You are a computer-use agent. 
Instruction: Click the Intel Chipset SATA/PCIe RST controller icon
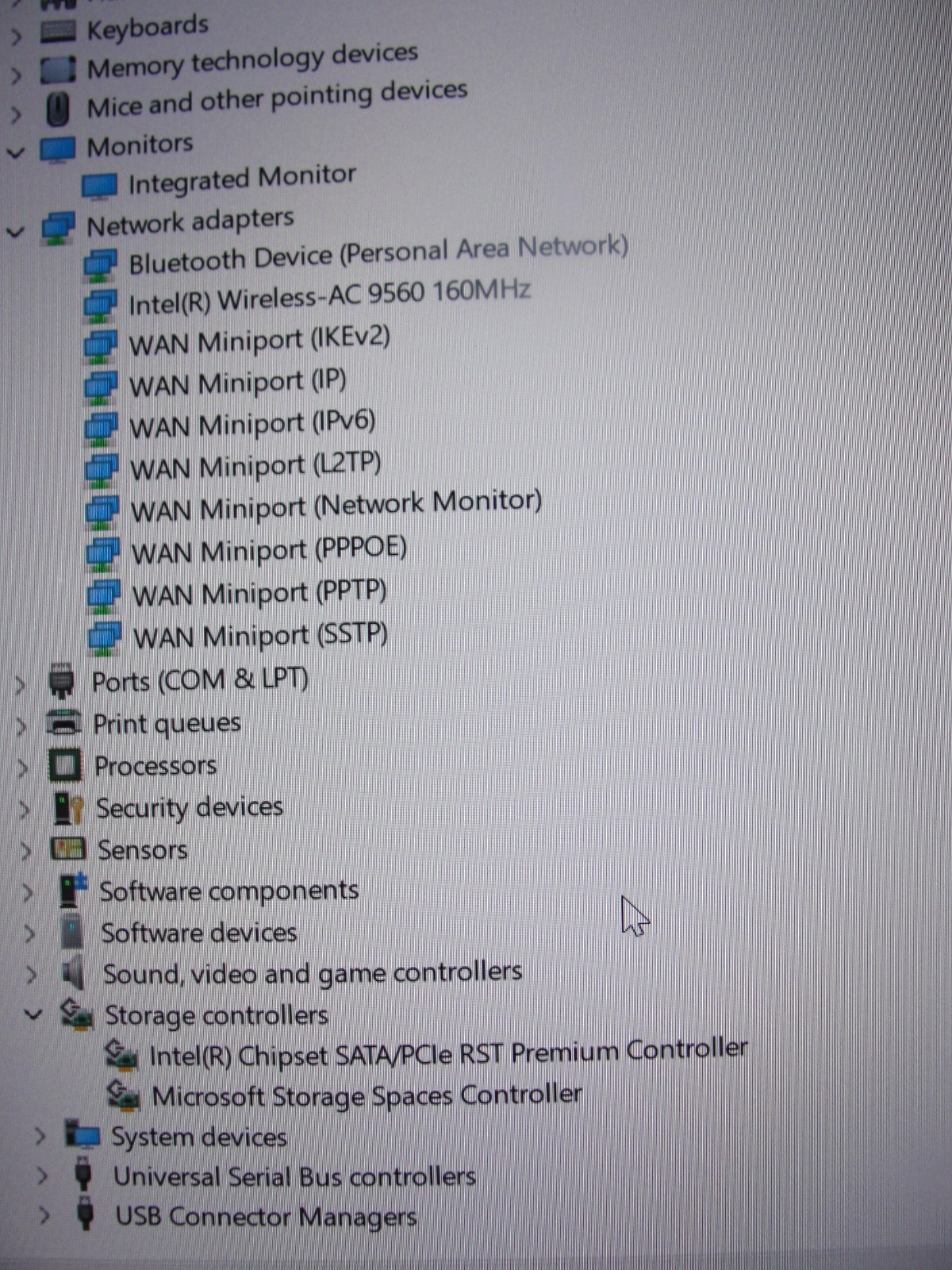click(122, 1056)
